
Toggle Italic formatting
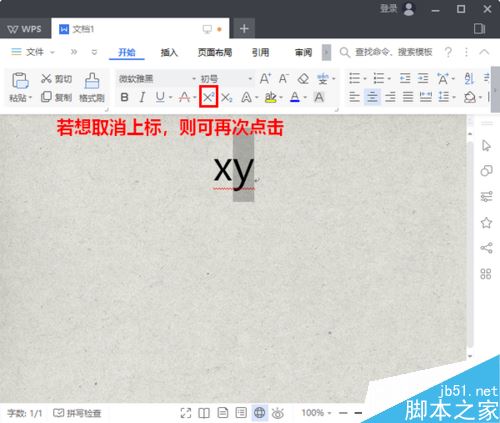(x=142, y=97)
